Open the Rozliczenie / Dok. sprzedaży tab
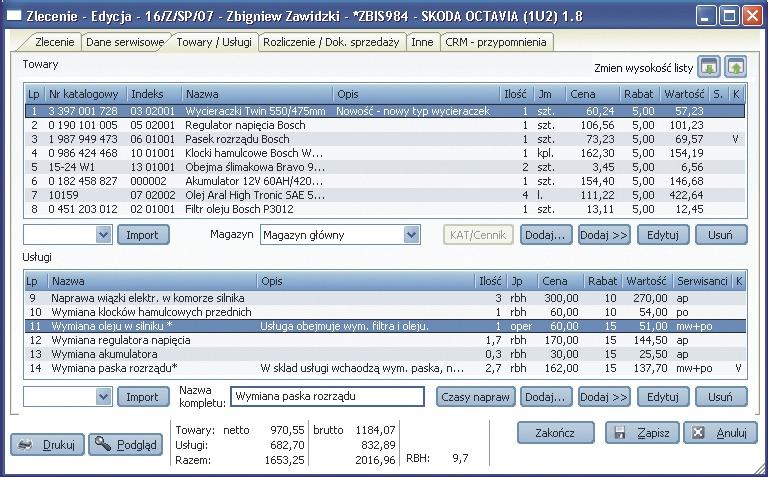This screenshot has width=768, height=477. click(331, 42)
